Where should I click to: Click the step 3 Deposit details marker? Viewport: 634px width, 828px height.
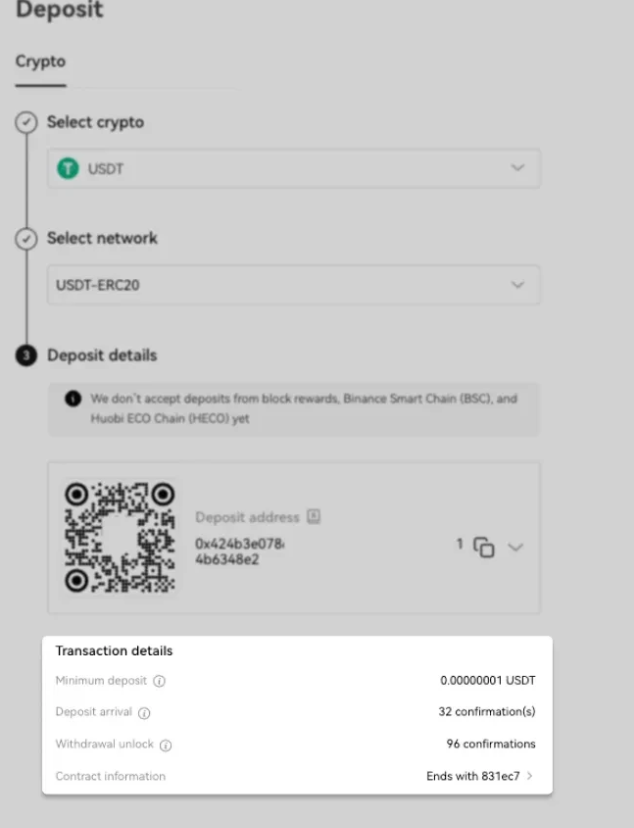pyautogui.click(x=27, y=356)
